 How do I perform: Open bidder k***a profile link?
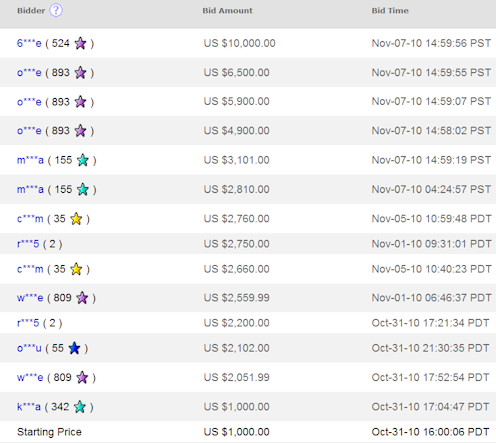[29, 407]
